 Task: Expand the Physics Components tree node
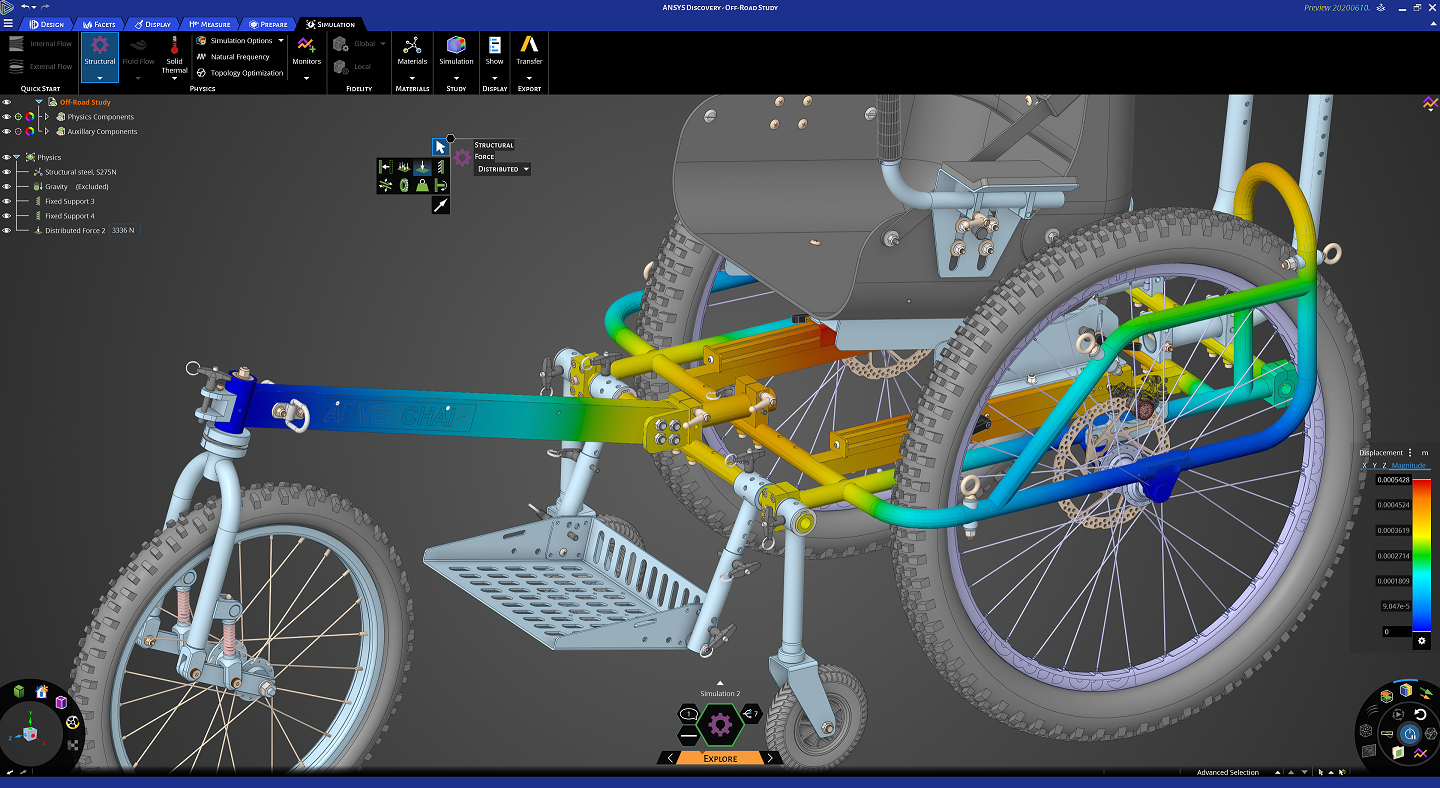(46, 117)
